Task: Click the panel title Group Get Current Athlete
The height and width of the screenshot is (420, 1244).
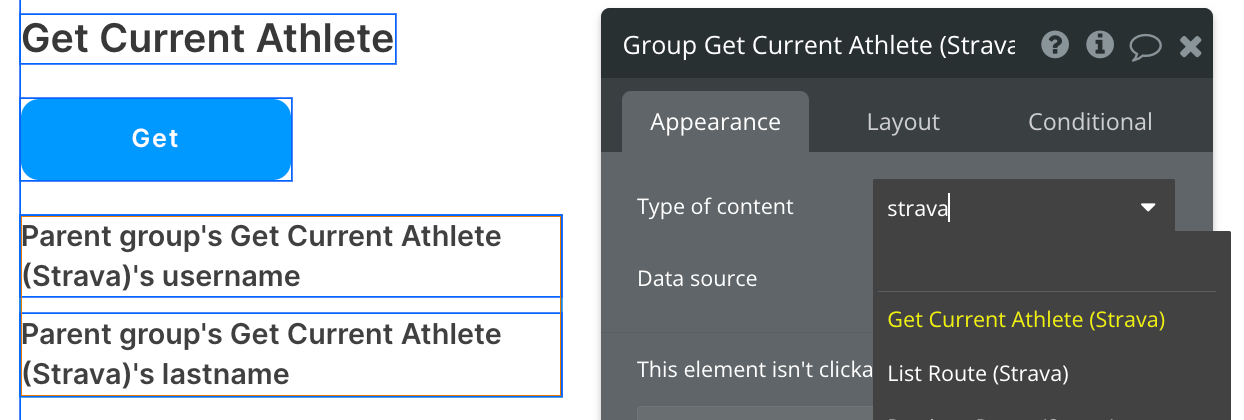Action: [x=818, y=46]
